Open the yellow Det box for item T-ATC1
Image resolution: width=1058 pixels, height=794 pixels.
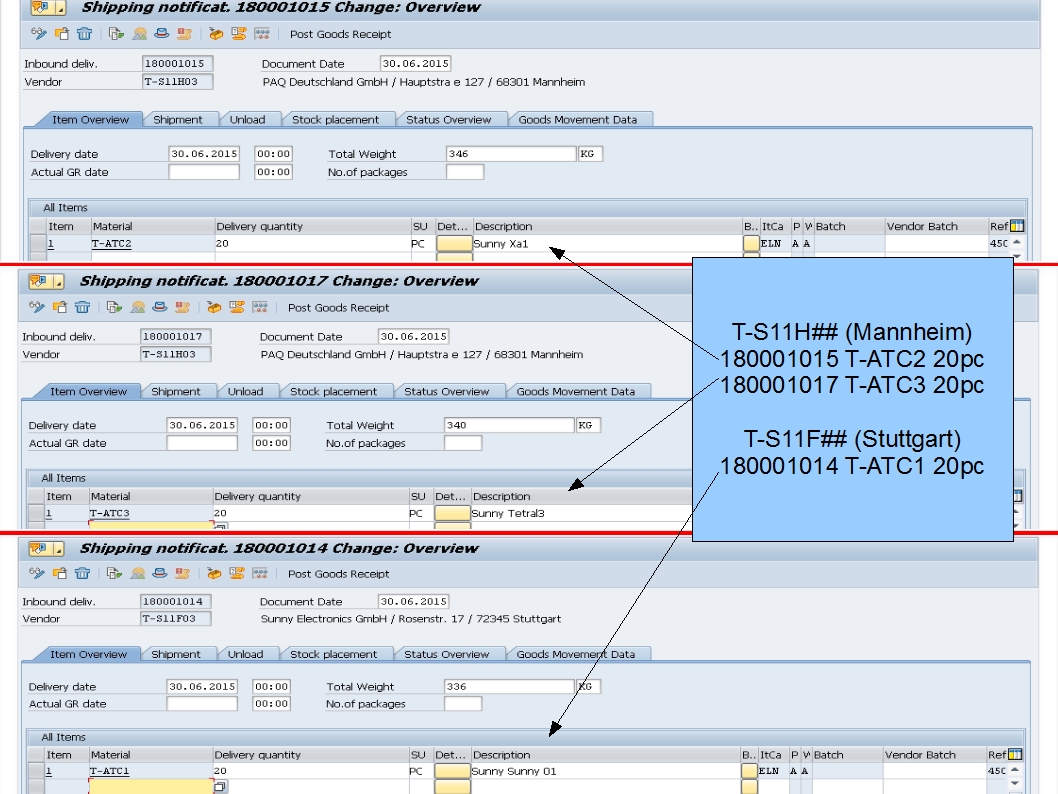453,770
